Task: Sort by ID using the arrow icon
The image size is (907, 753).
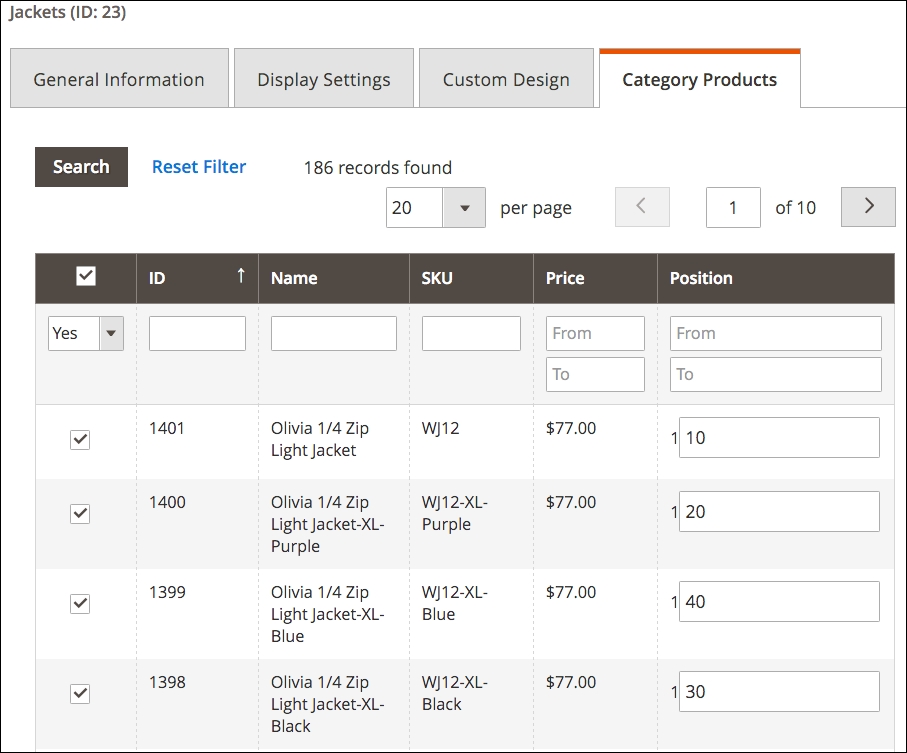Action: click(x=240, y=277)
